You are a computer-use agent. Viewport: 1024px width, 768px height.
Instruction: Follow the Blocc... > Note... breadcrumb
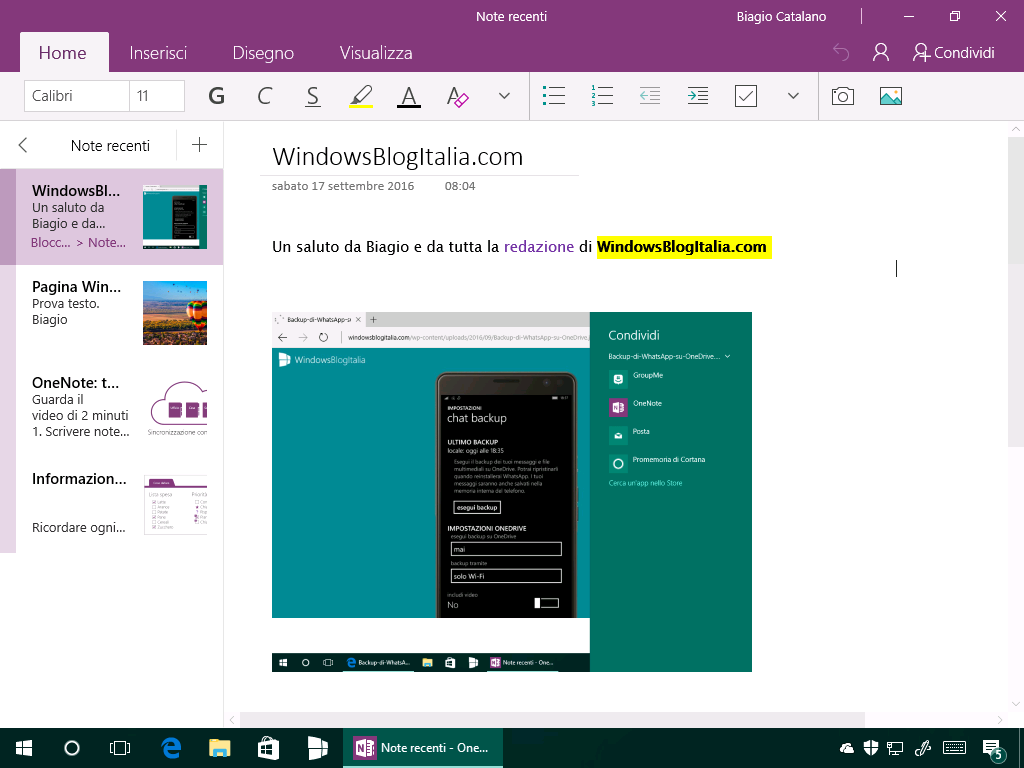78,243
